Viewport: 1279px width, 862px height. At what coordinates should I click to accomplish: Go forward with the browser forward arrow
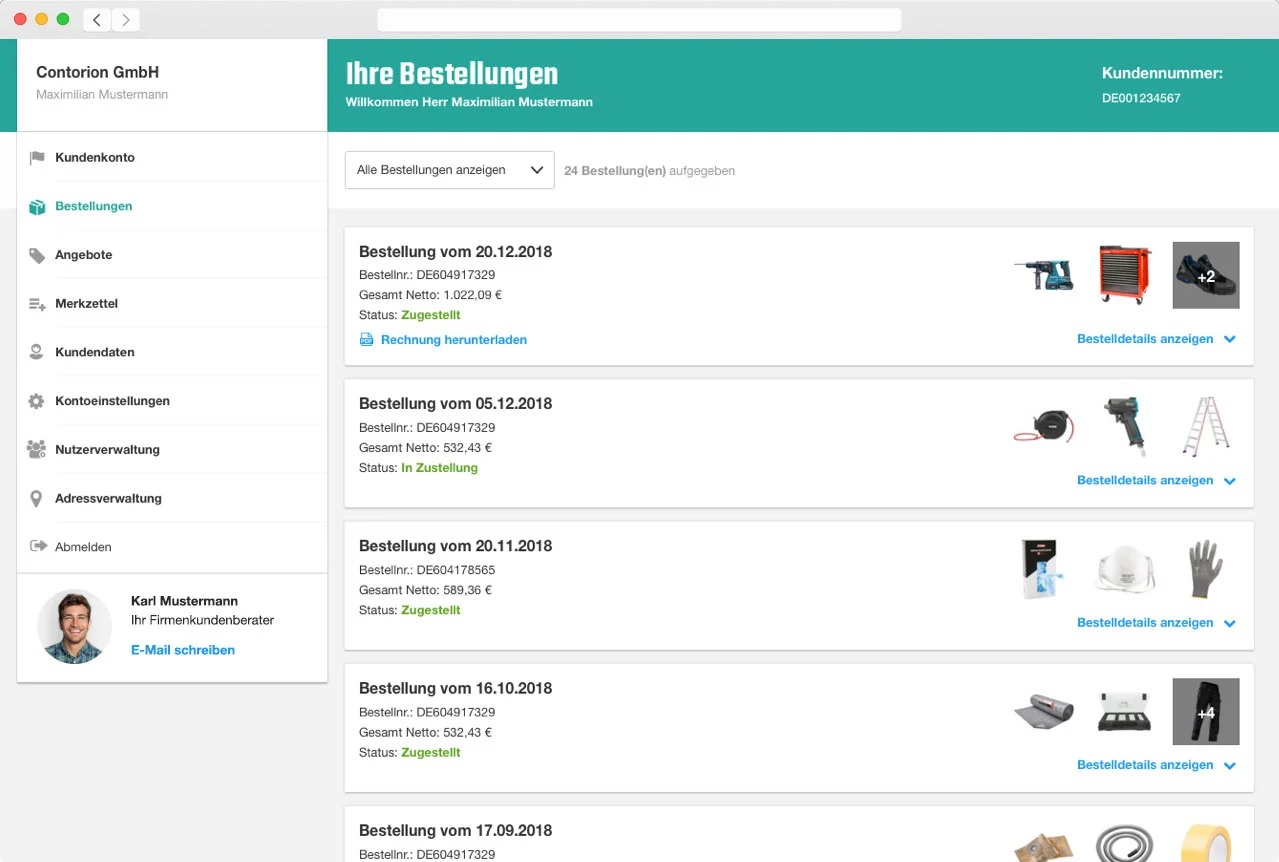(126, 19)
